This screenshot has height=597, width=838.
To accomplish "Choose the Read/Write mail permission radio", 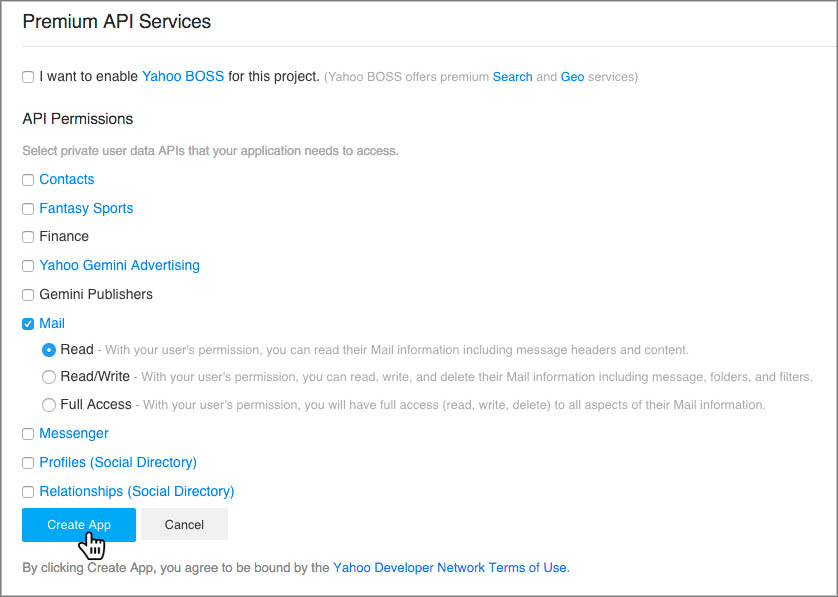I will coord(49,377).
